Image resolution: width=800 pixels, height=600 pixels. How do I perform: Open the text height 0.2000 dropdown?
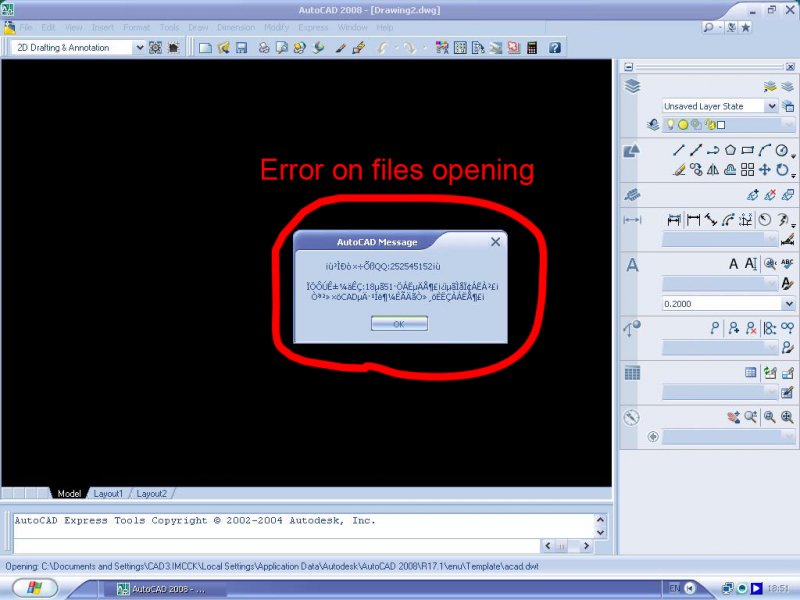click(789, 304)
